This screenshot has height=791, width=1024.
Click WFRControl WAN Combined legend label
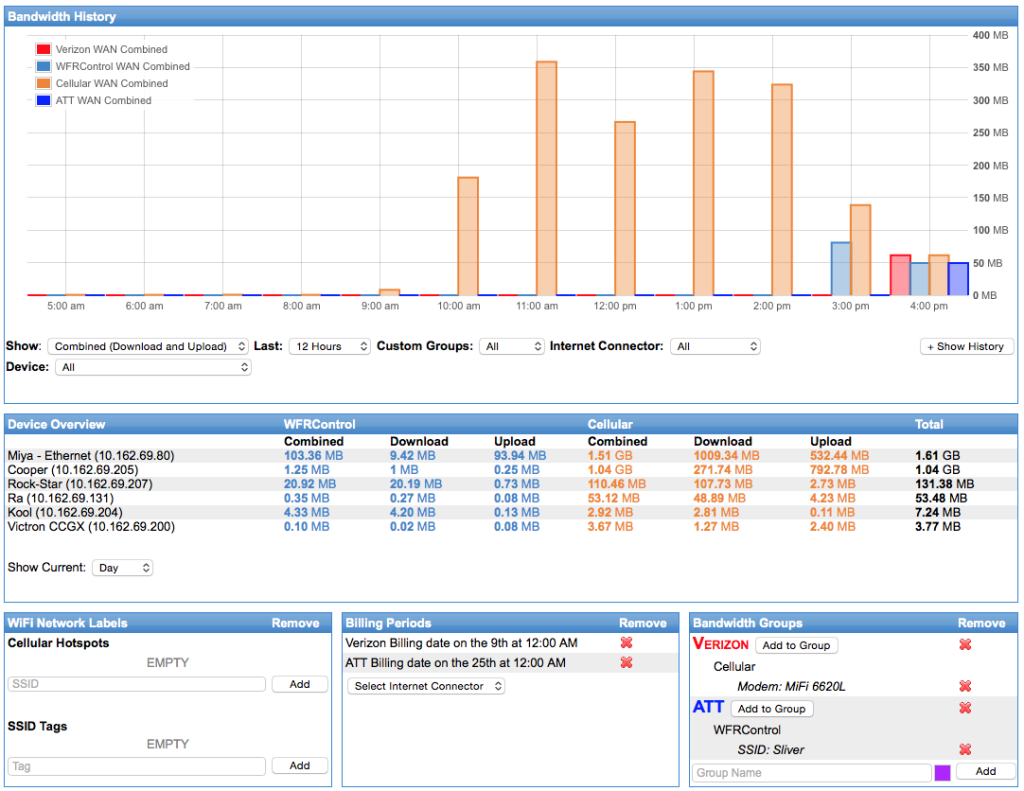(x=122, y=66)
